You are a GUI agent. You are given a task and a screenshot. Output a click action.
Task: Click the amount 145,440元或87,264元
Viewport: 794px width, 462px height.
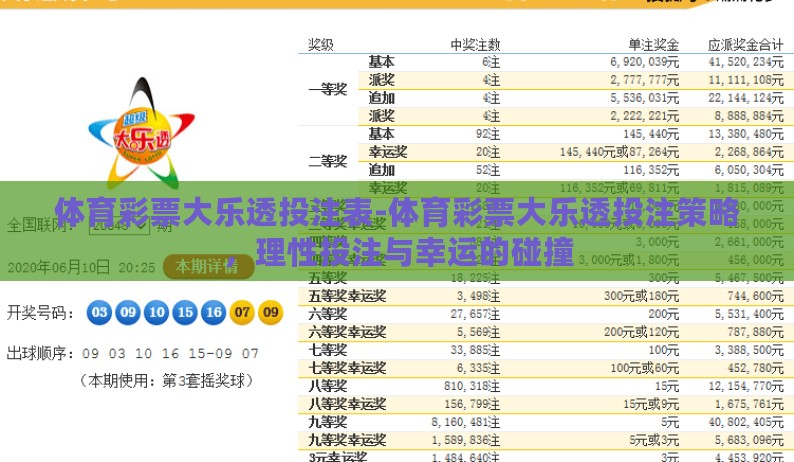pyautogui.click(x=619, y=152)
